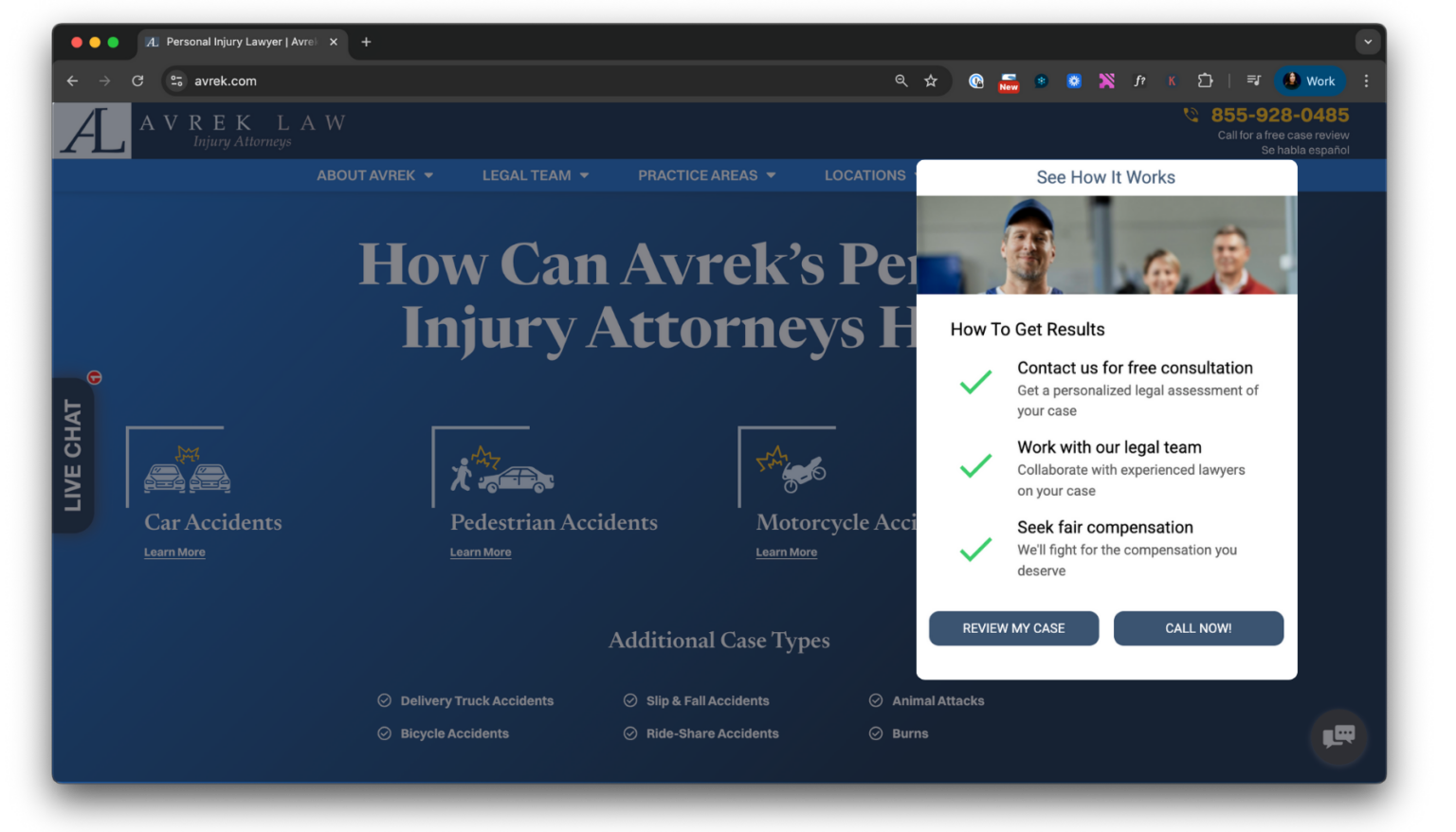Click the f? font extension icon
1456x832 pixels.
pos(1139,81)
